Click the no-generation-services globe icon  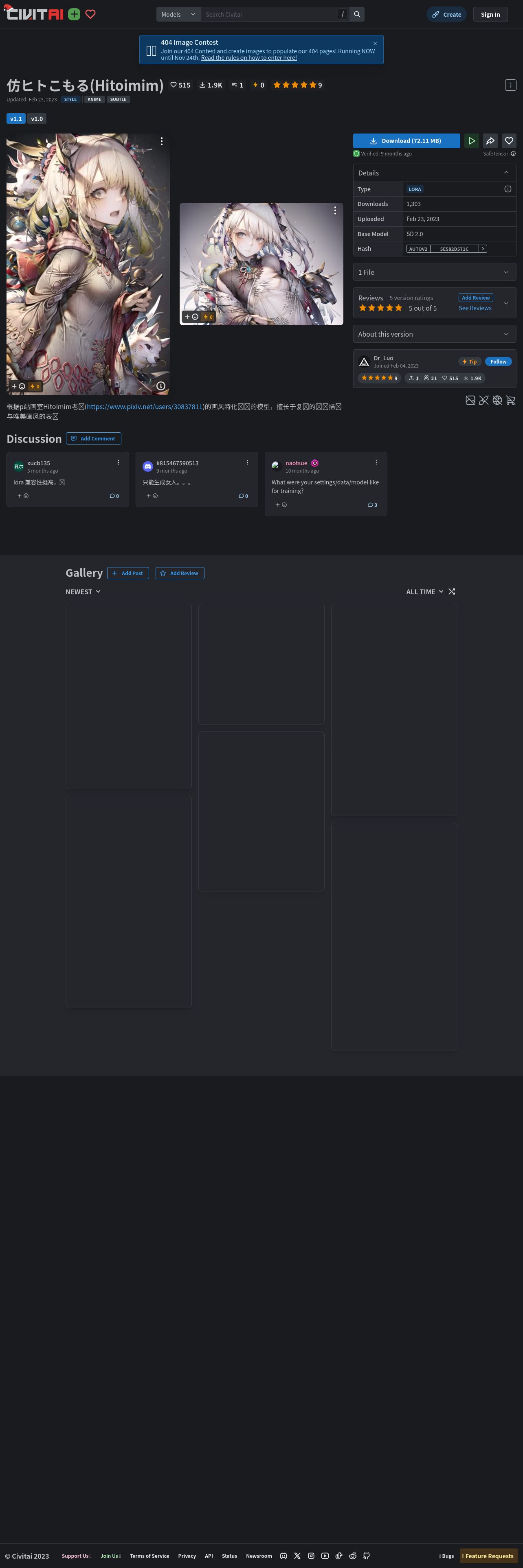497,400
